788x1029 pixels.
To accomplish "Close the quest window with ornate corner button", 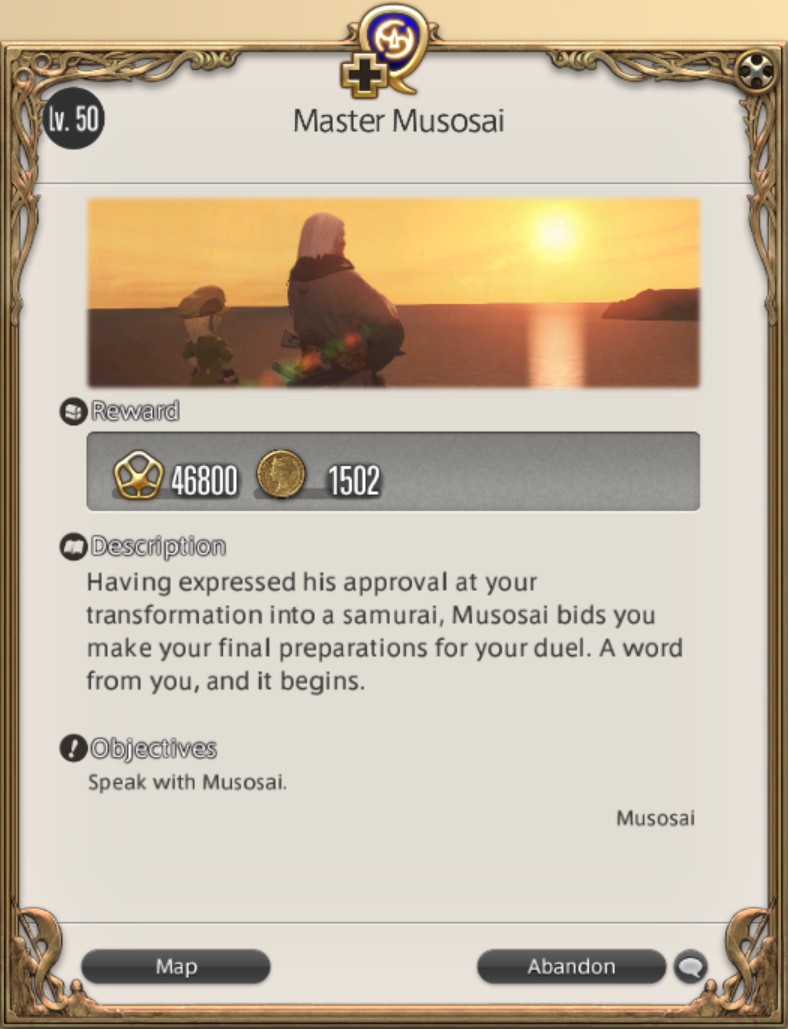I will tap(755, 72).
